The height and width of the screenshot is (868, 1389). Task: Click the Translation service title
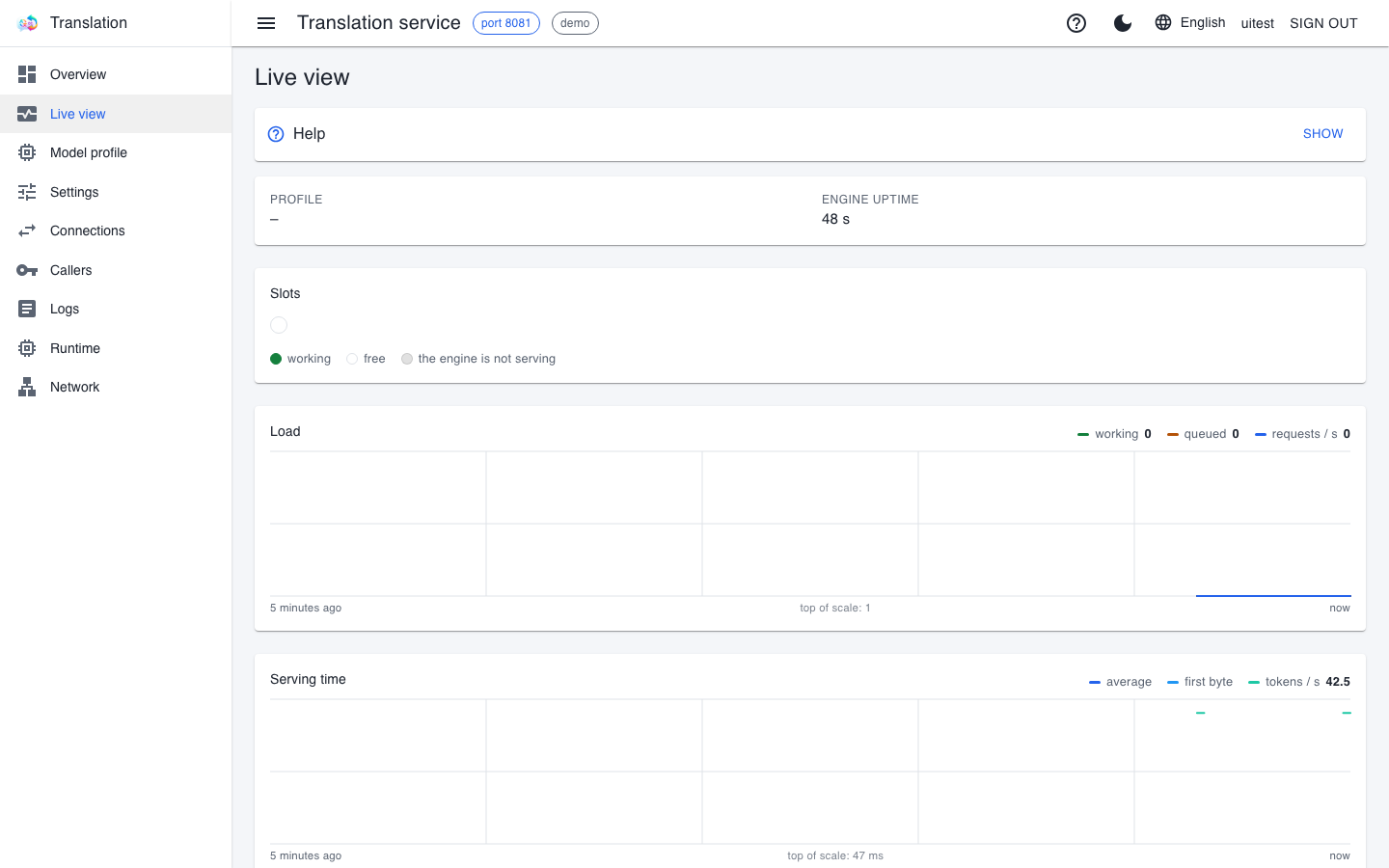pos(379,23)
